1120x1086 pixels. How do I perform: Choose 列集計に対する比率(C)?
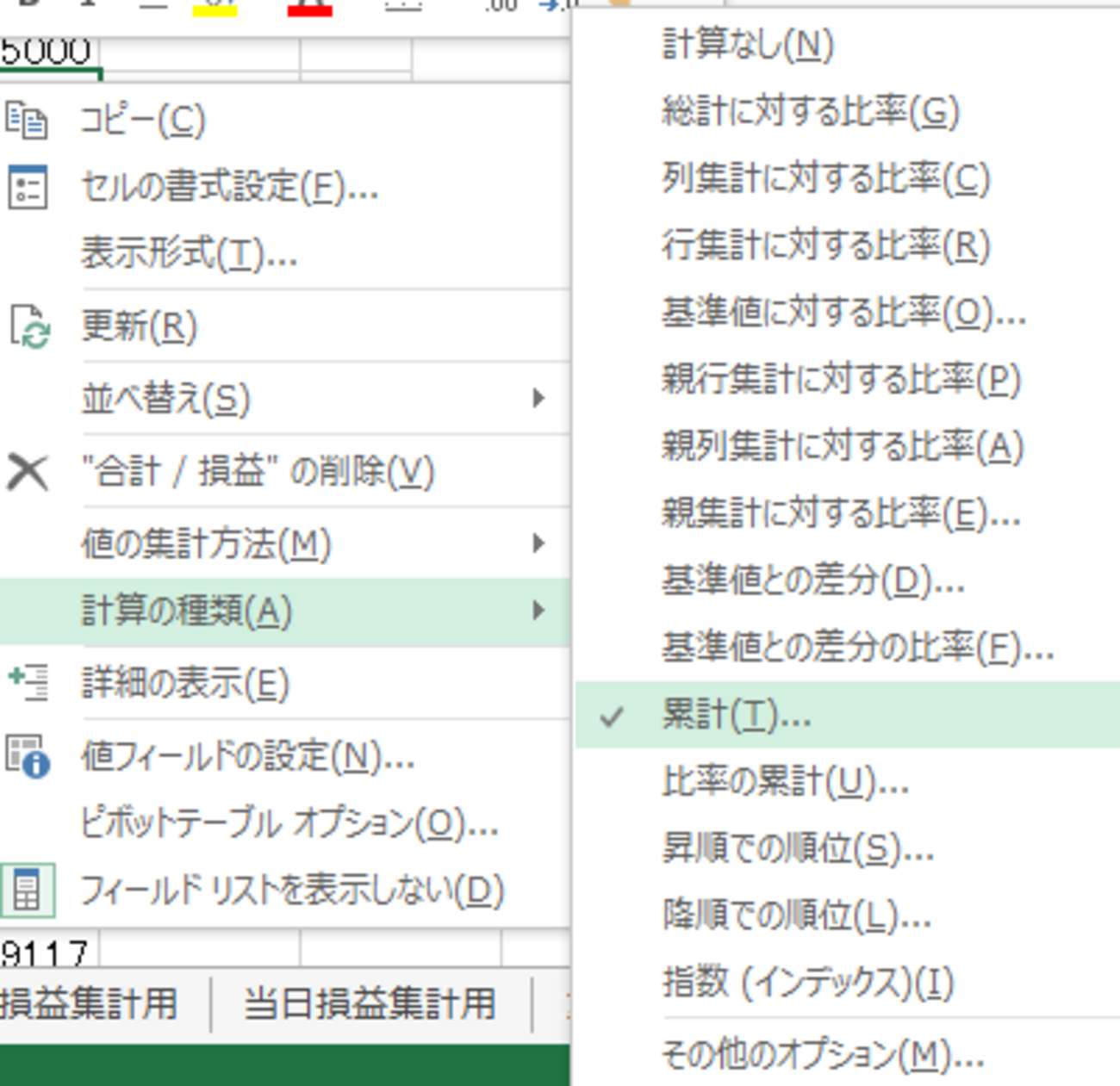tap(848, 178)
